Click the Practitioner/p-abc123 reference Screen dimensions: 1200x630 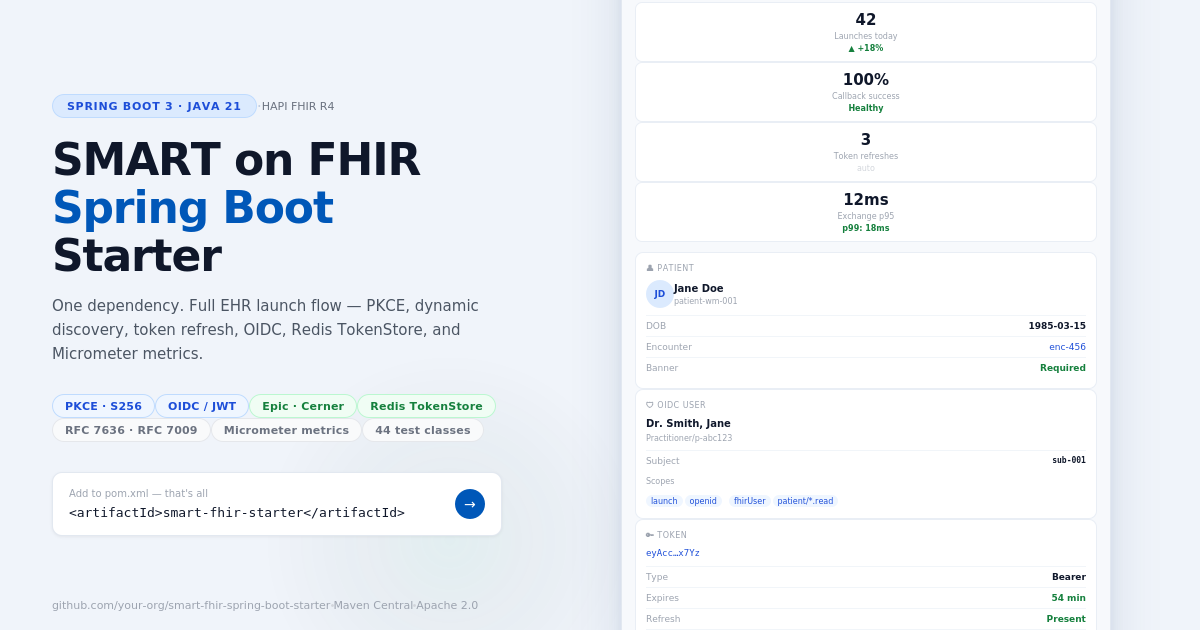tap(689, 438)
